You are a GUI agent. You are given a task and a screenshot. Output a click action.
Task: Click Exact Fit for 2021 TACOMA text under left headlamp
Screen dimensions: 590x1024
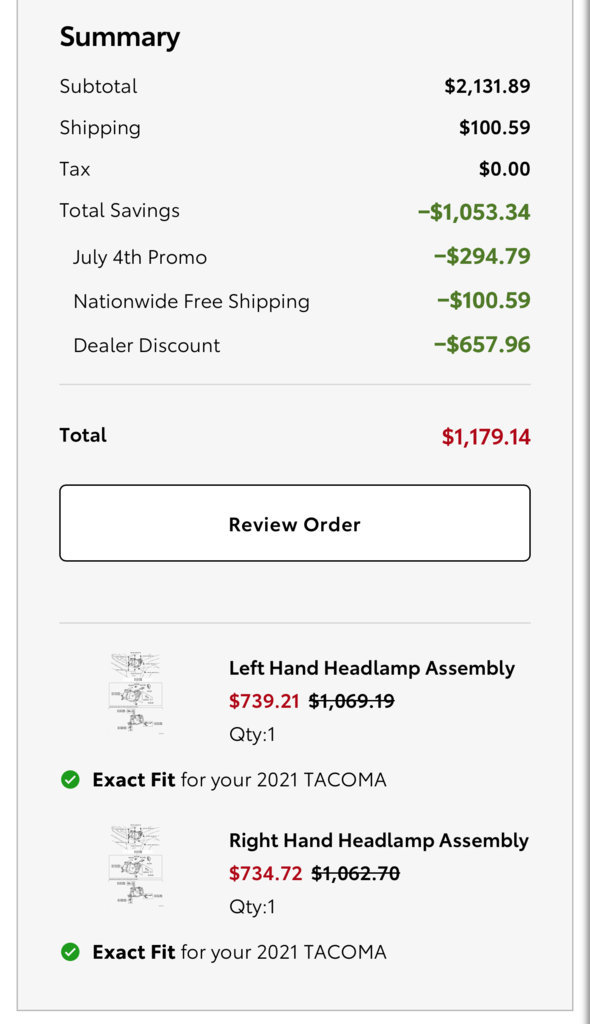click(239, 780)
